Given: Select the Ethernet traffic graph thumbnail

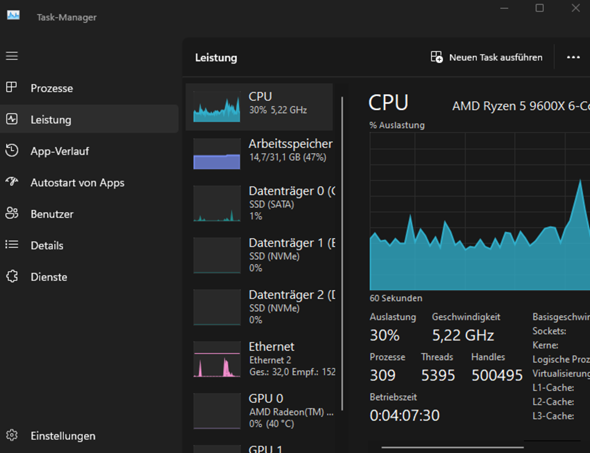Looking at the screenshot, I should point(217,359).
